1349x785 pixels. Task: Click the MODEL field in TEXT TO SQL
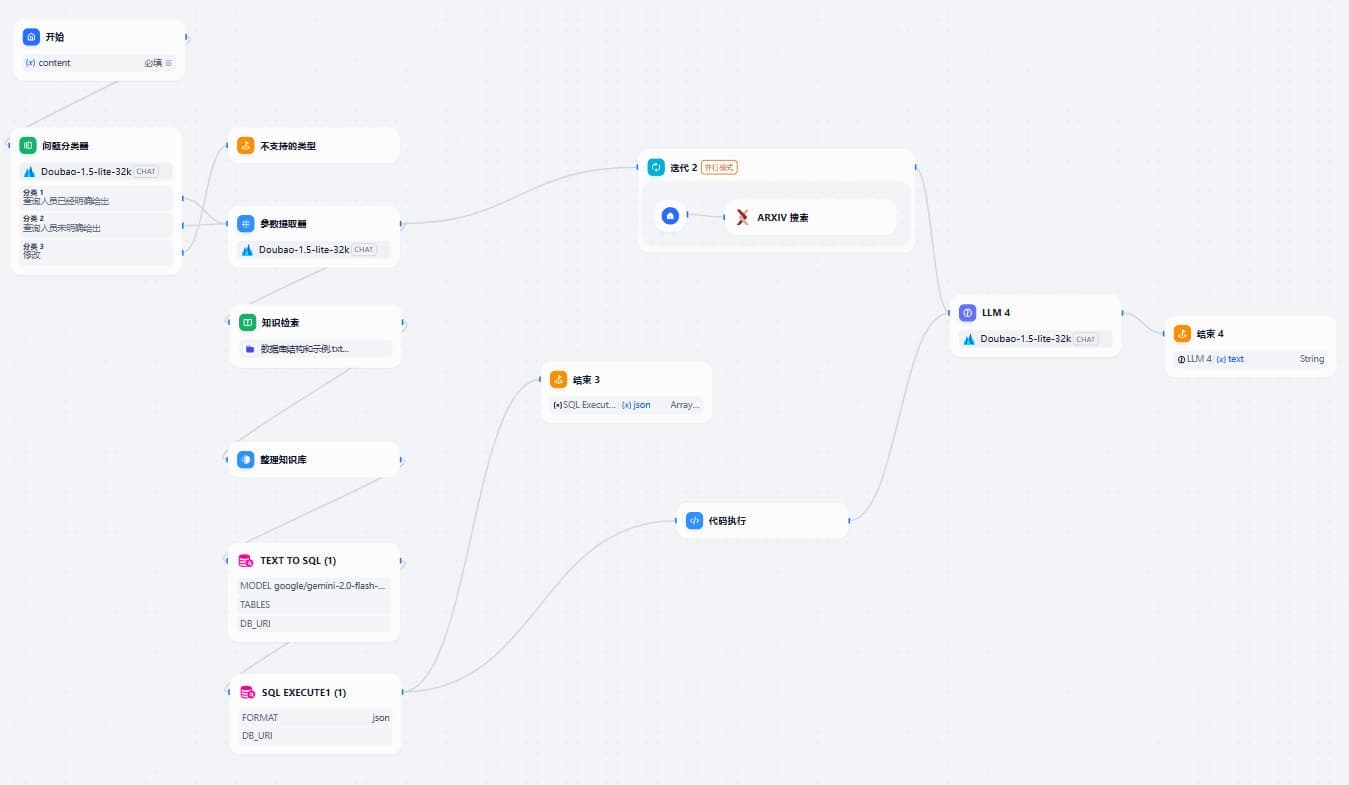coord(313,585)
